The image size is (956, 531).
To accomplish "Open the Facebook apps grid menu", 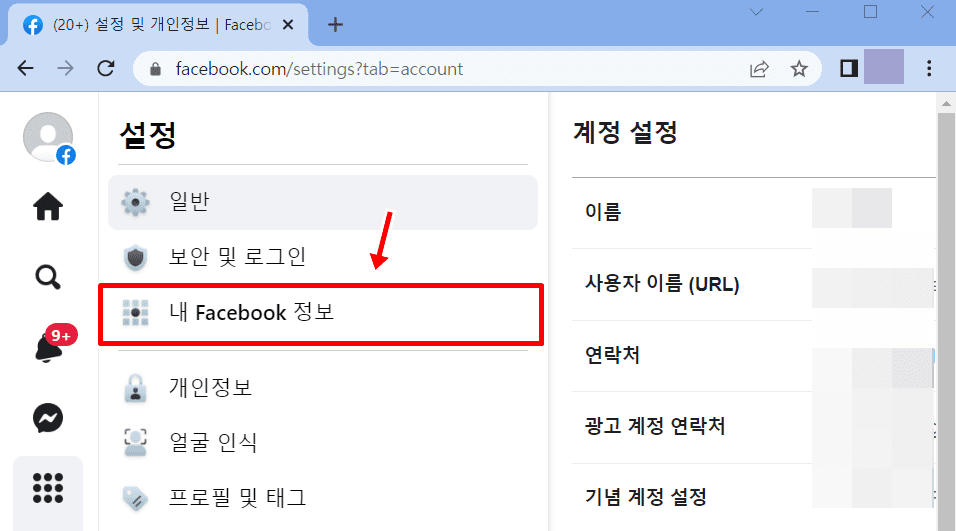I will tap(48, 488).
